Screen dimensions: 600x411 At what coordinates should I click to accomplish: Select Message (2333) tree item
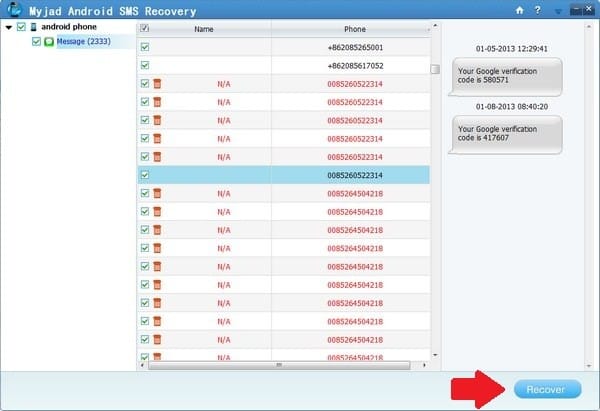[x=83, y=41]
